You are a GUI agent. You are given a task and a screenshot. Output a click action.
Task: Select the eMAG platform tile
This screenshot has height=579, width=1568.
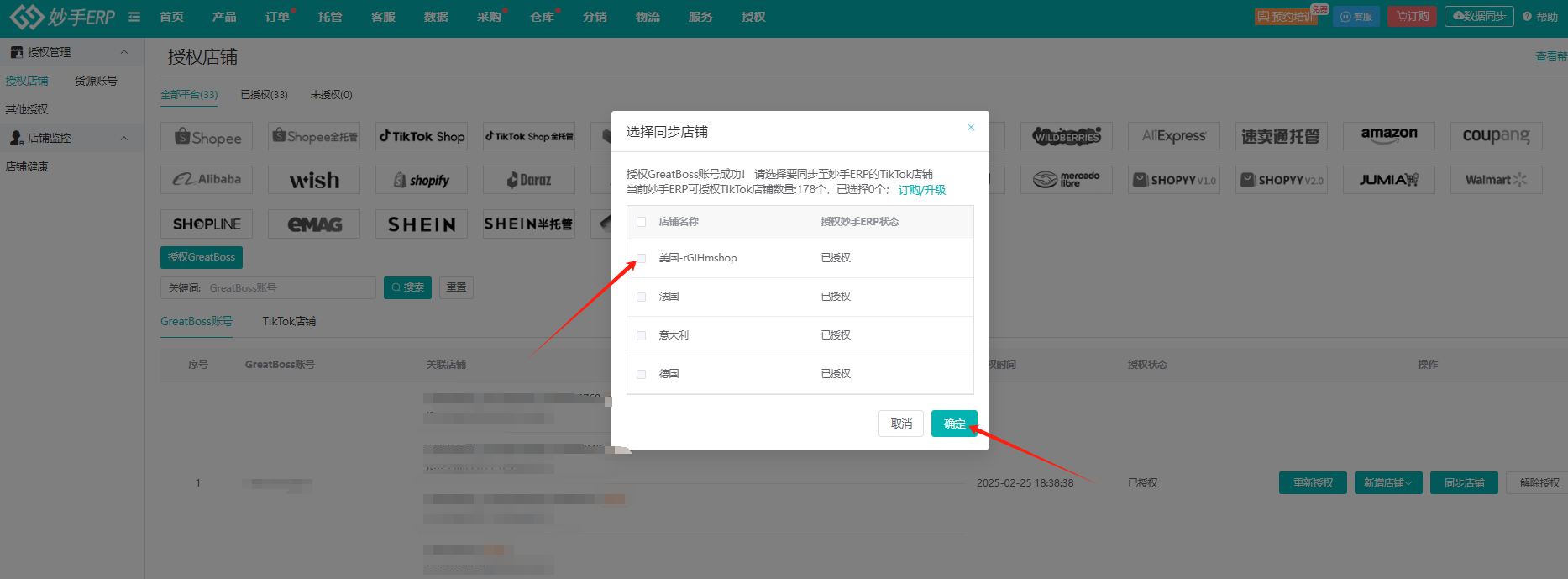[314, 224]
